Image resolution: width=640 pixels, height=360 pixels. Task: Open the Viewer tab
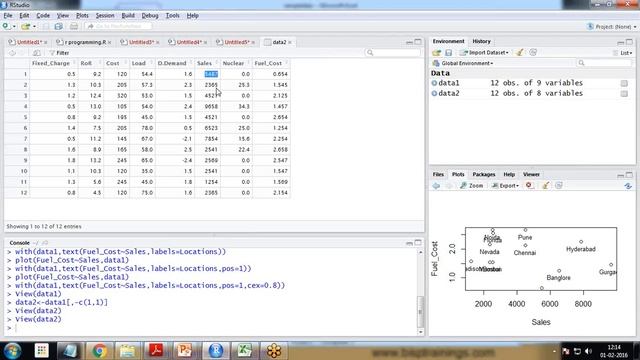tap(531, 174)
